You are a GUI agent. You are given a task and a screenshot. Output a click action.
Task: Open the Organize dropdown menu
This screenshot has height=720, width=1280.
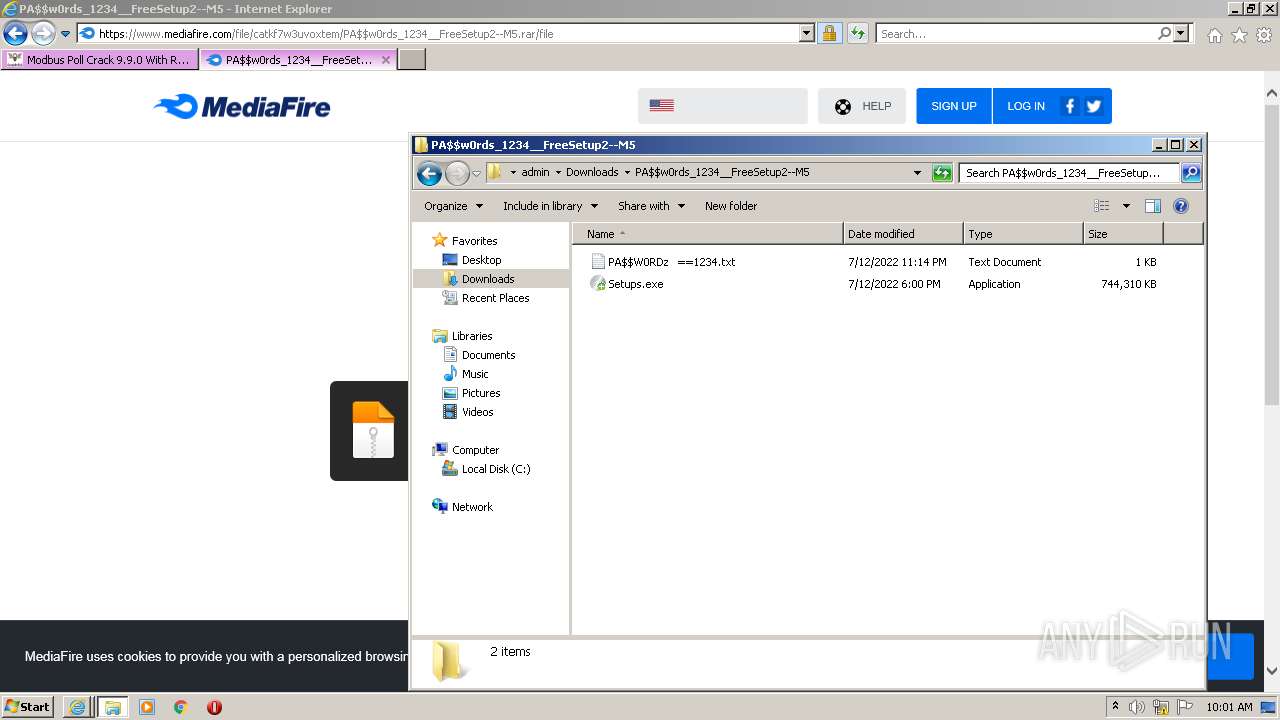tap(453, 206)
